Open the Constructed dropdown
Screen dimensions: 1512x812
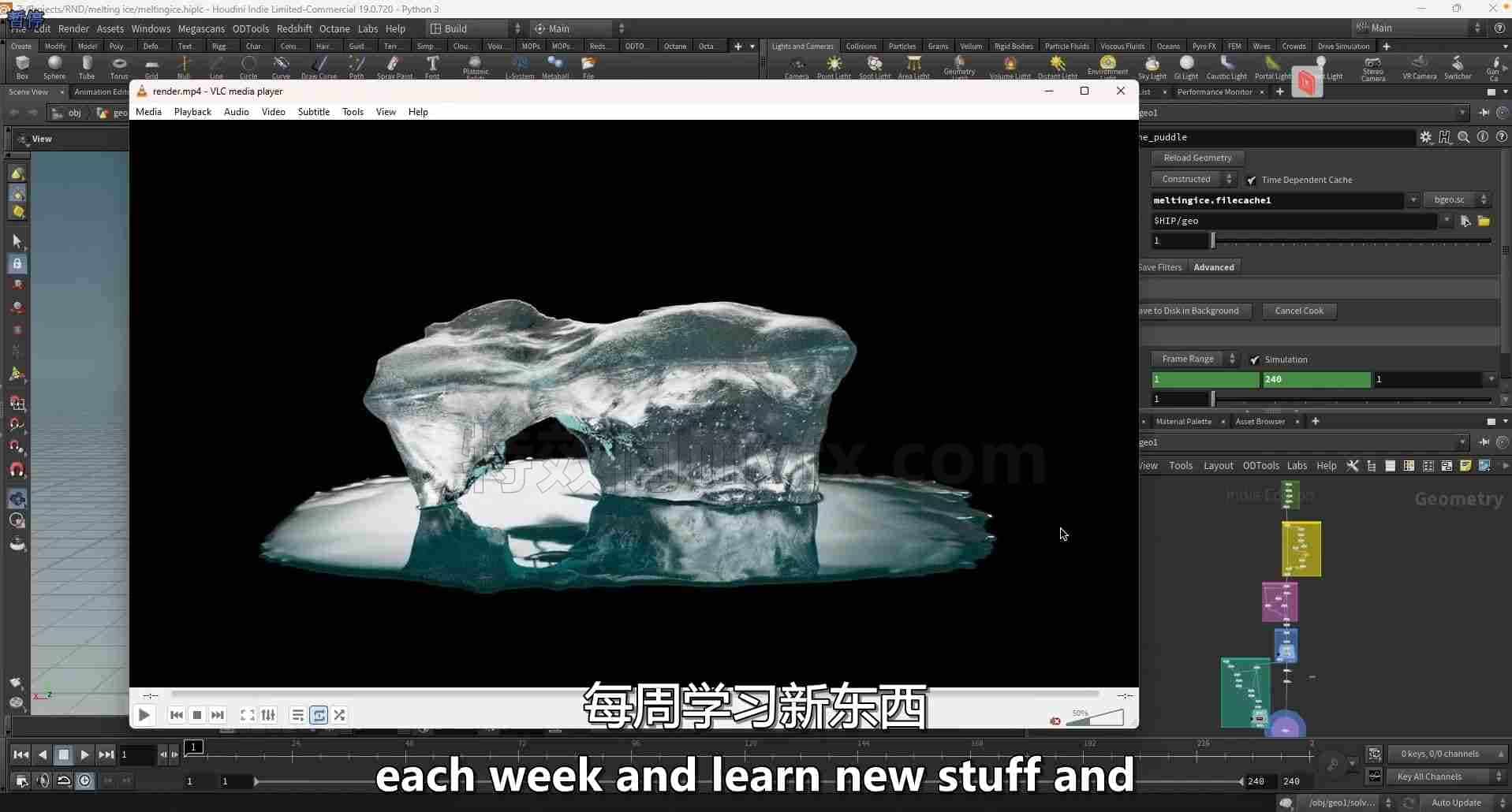pos(1193,179)
